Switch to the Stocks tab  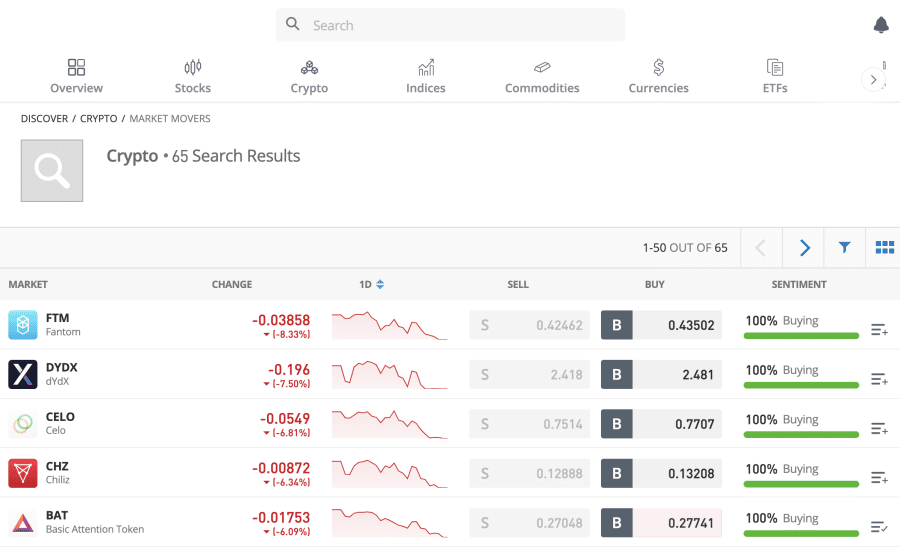pyautogui.click(x=193, y=76)
